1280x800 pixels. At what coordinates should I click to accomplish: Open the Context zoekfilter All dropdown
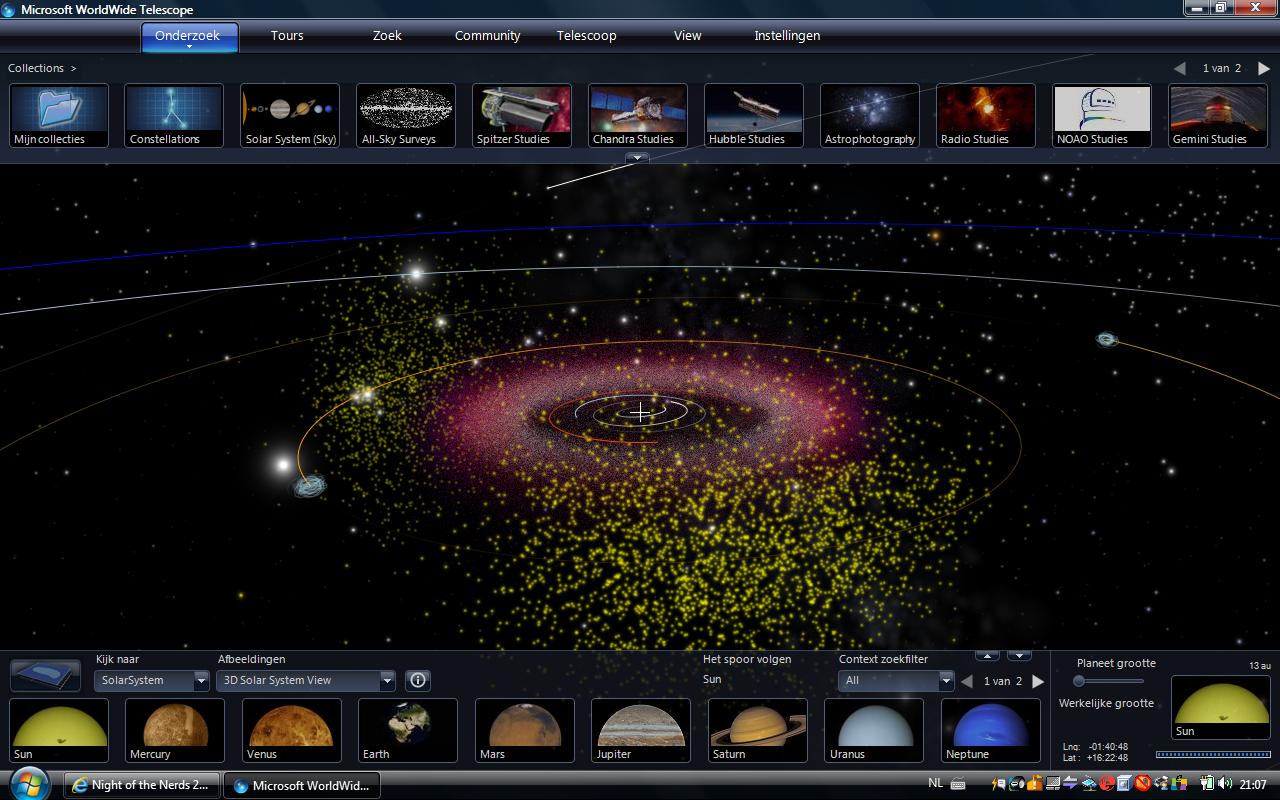pos(896,680)
